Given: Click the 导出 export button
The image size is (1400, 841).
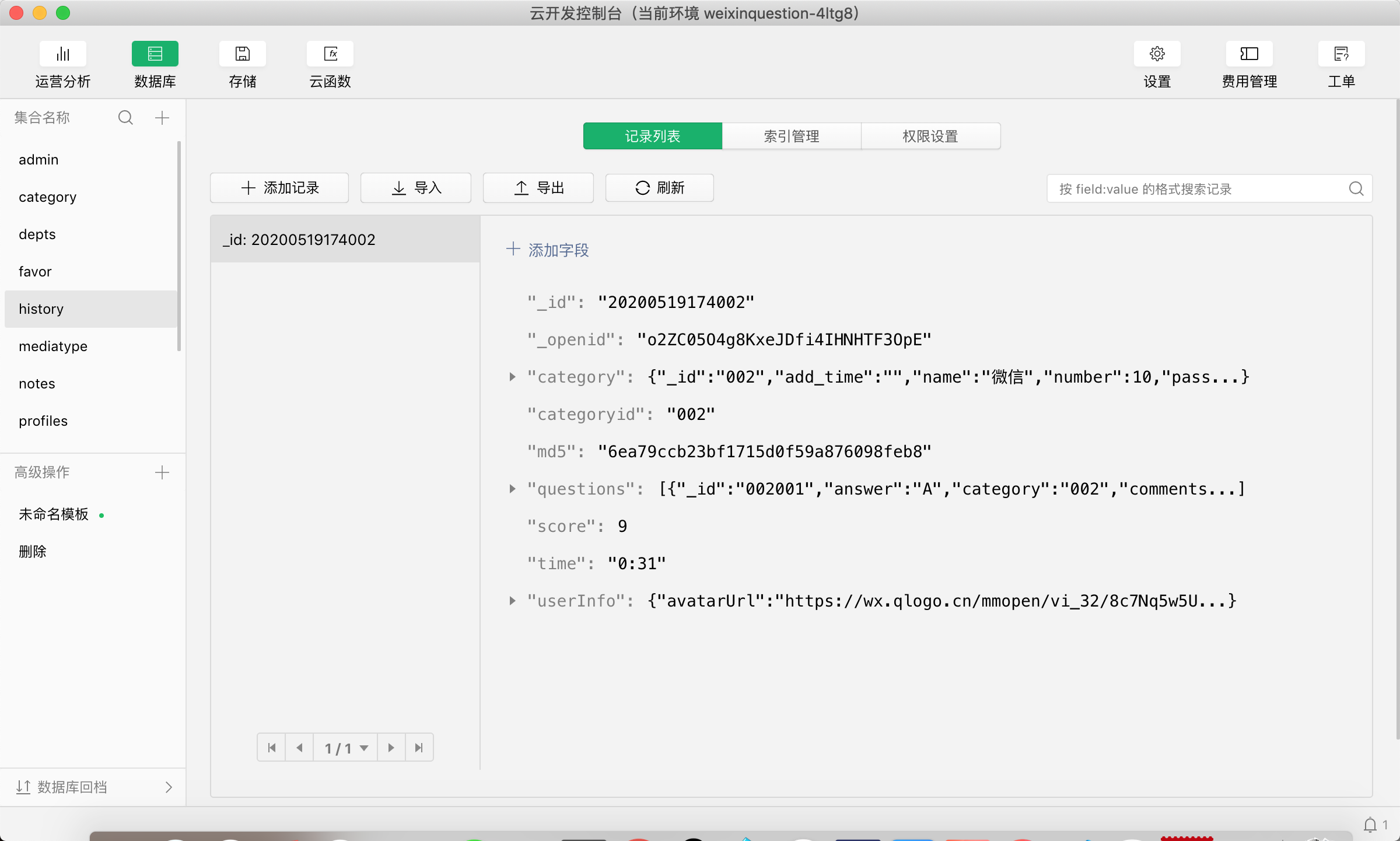Looking at the screenshot, I should 538,188.
